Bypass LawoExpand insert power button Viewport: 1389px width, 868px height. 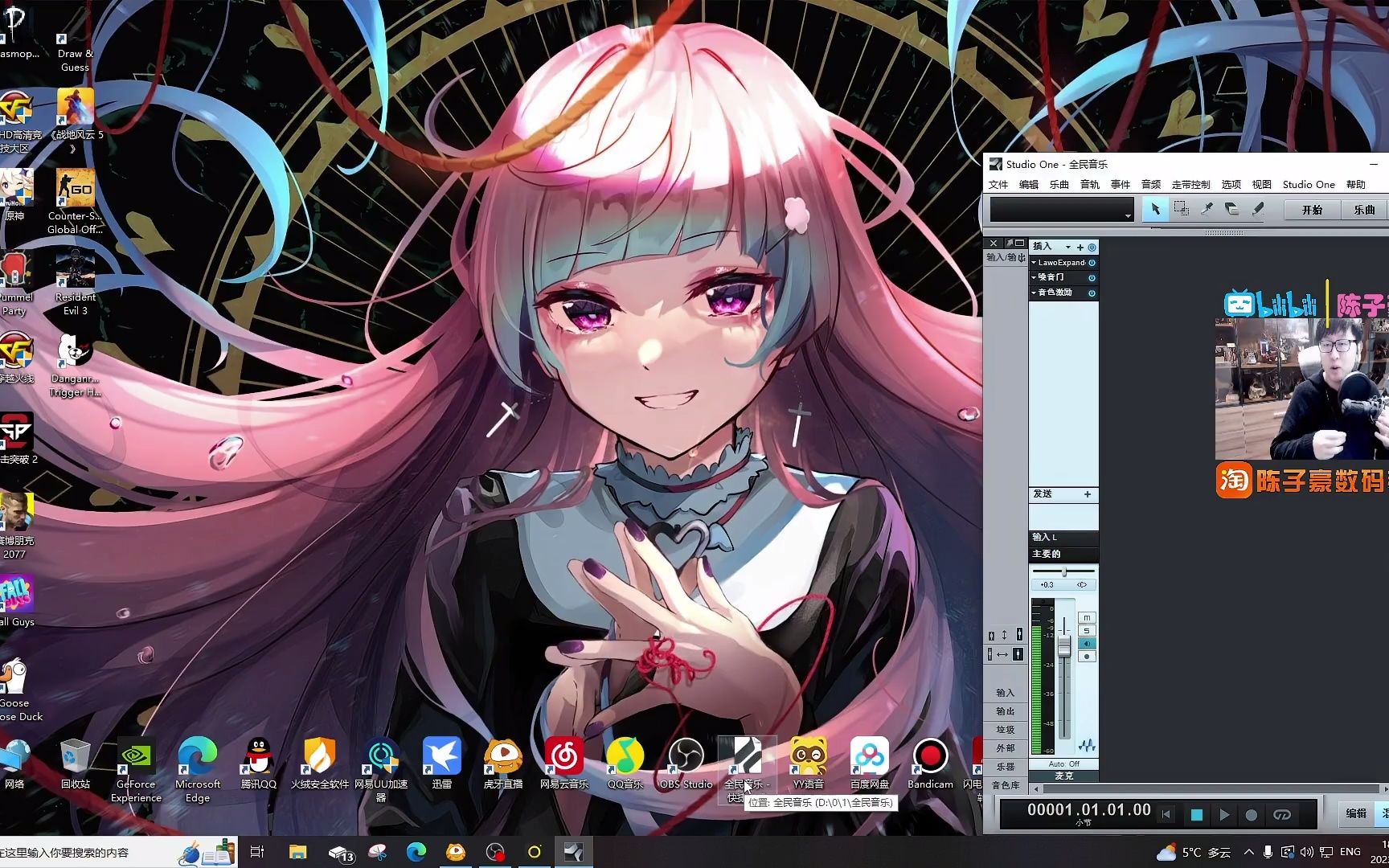click(x=1092, y=263)
